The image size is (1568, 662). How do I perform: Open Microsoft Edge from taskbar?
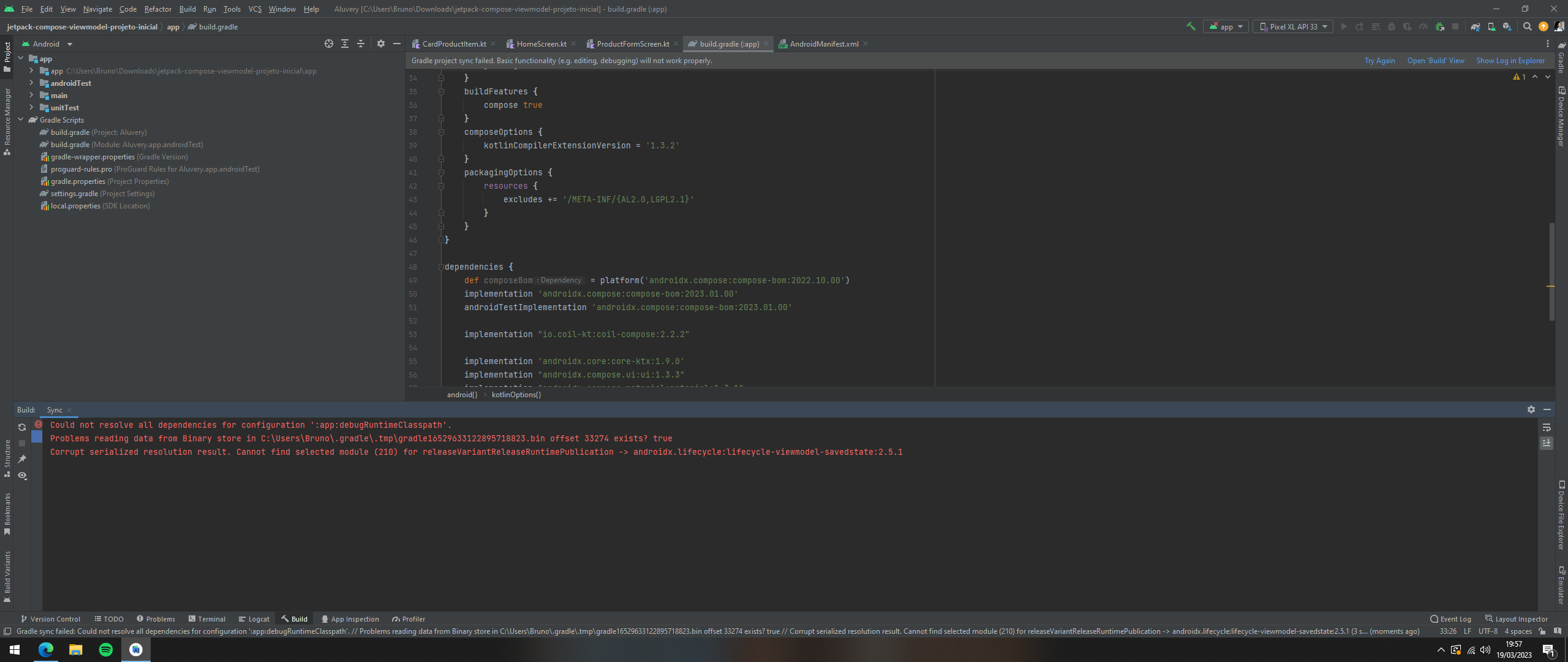[45, 650]
